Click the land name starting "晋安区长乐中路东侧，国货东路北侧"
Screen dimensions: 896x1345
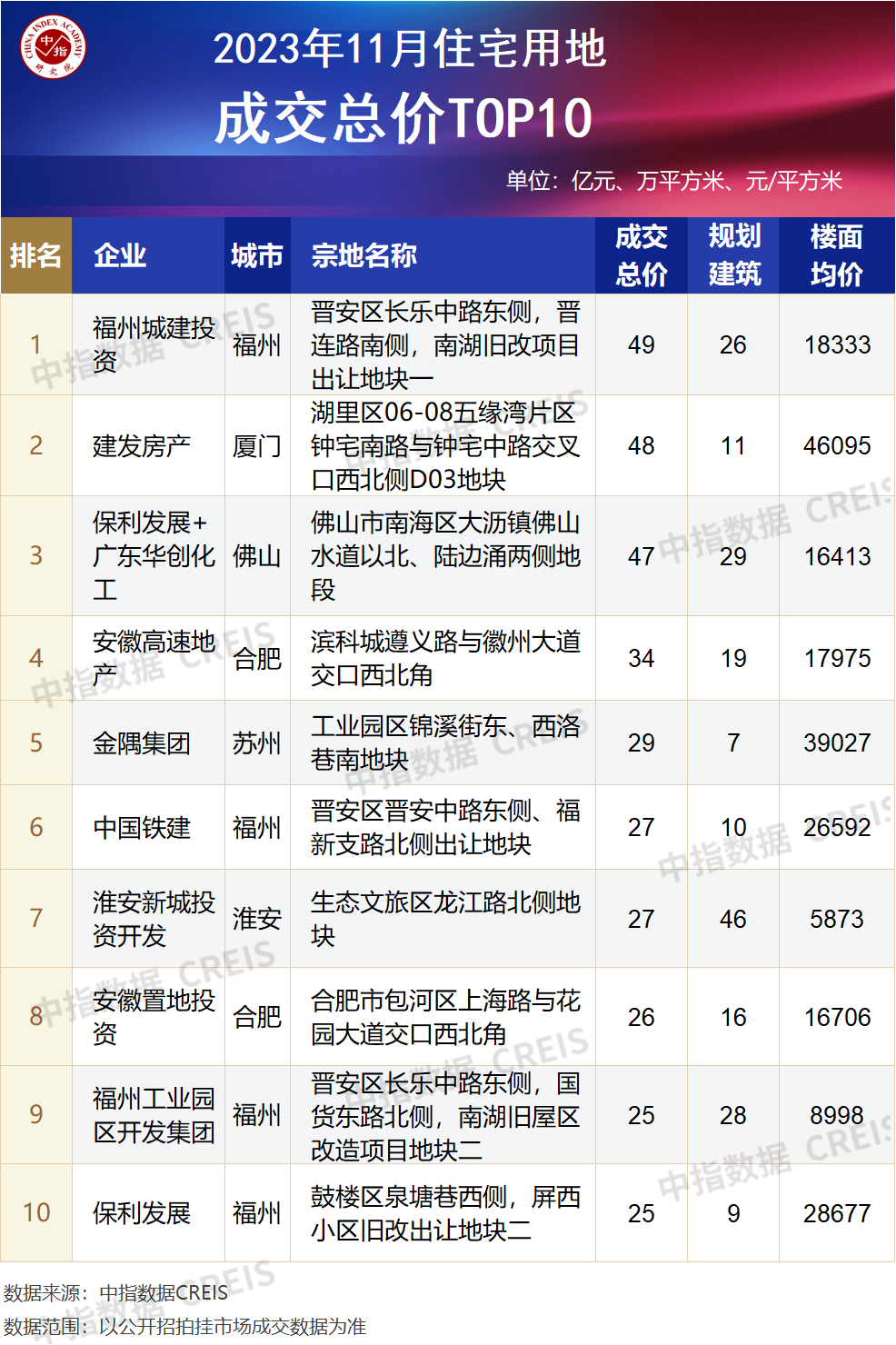445,1115
